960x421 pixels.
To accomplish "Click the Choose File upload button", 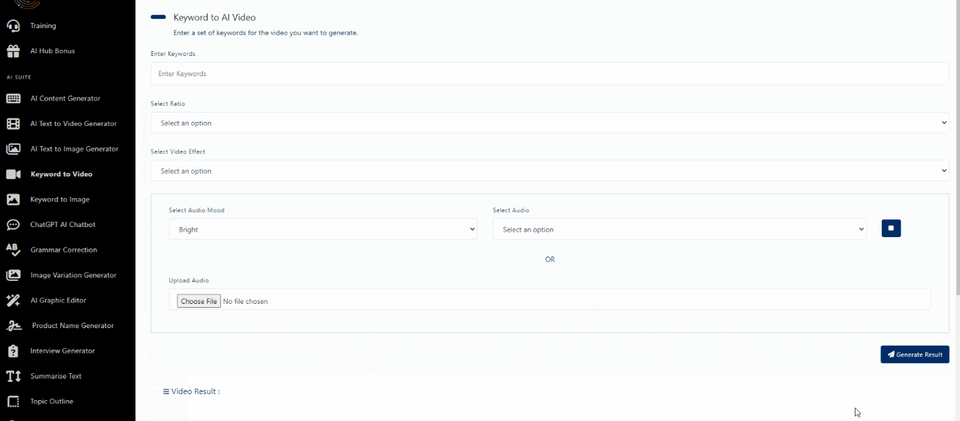I will click(x=198, y=301).
